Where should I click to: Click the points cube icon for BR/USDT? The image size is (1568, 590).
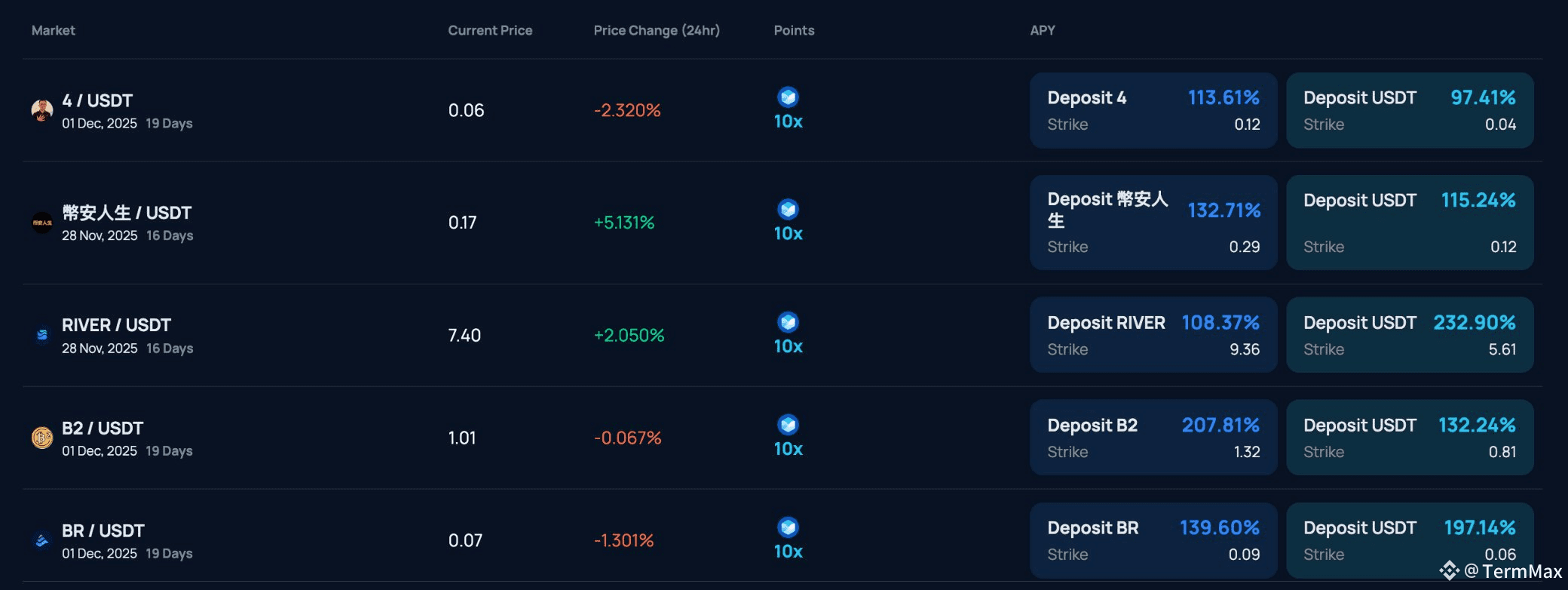[x=789, y=527]
